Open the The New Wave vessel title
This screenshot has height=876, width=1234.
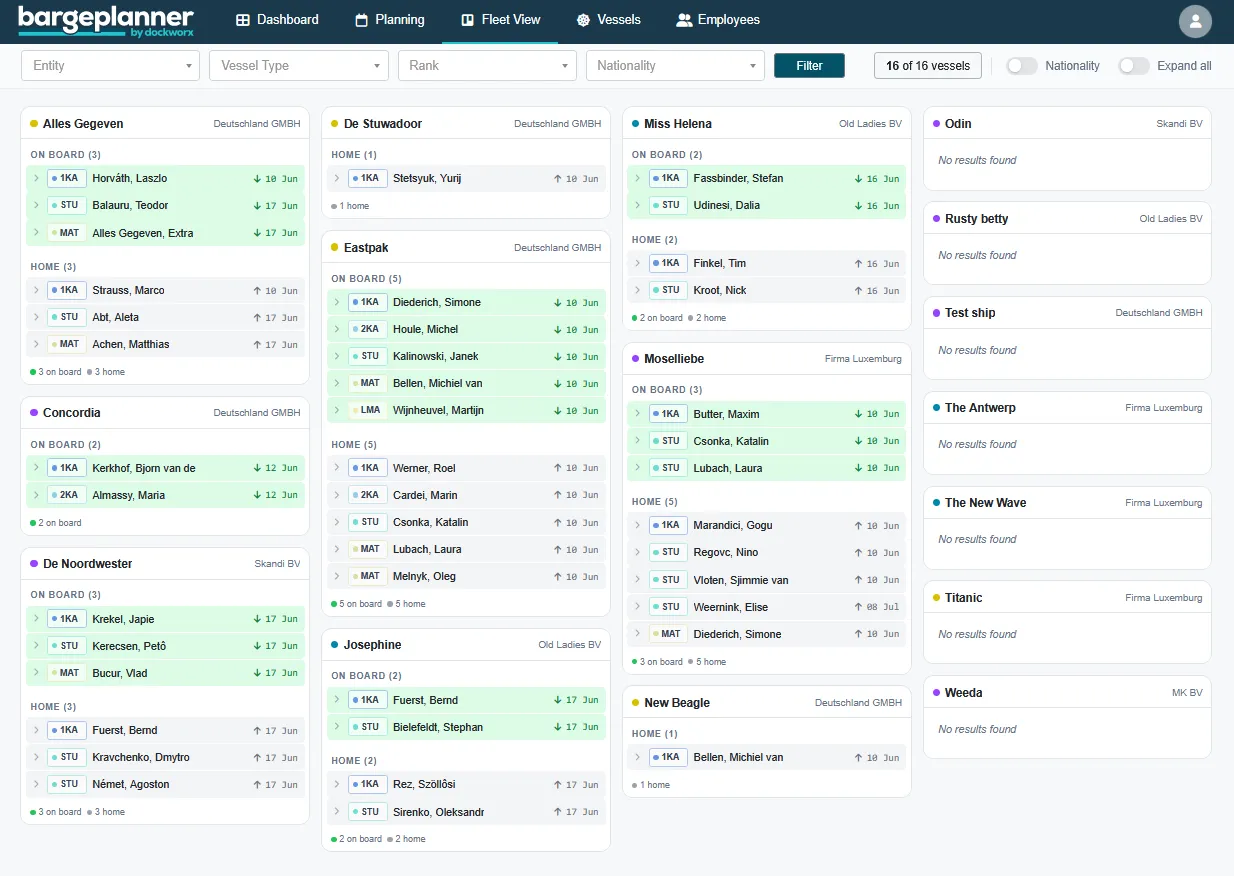click(986, 503)
